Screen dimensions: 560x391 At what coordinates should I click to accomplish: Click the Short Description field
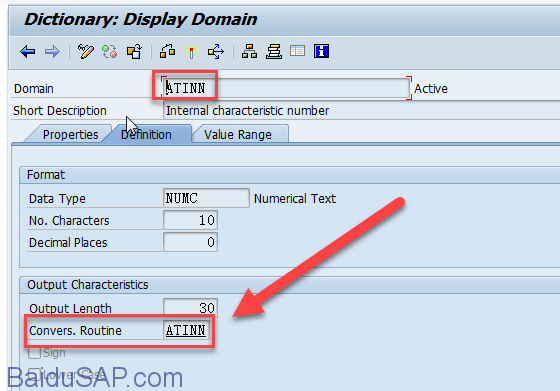pyautogui.click(x=361, y=111)
